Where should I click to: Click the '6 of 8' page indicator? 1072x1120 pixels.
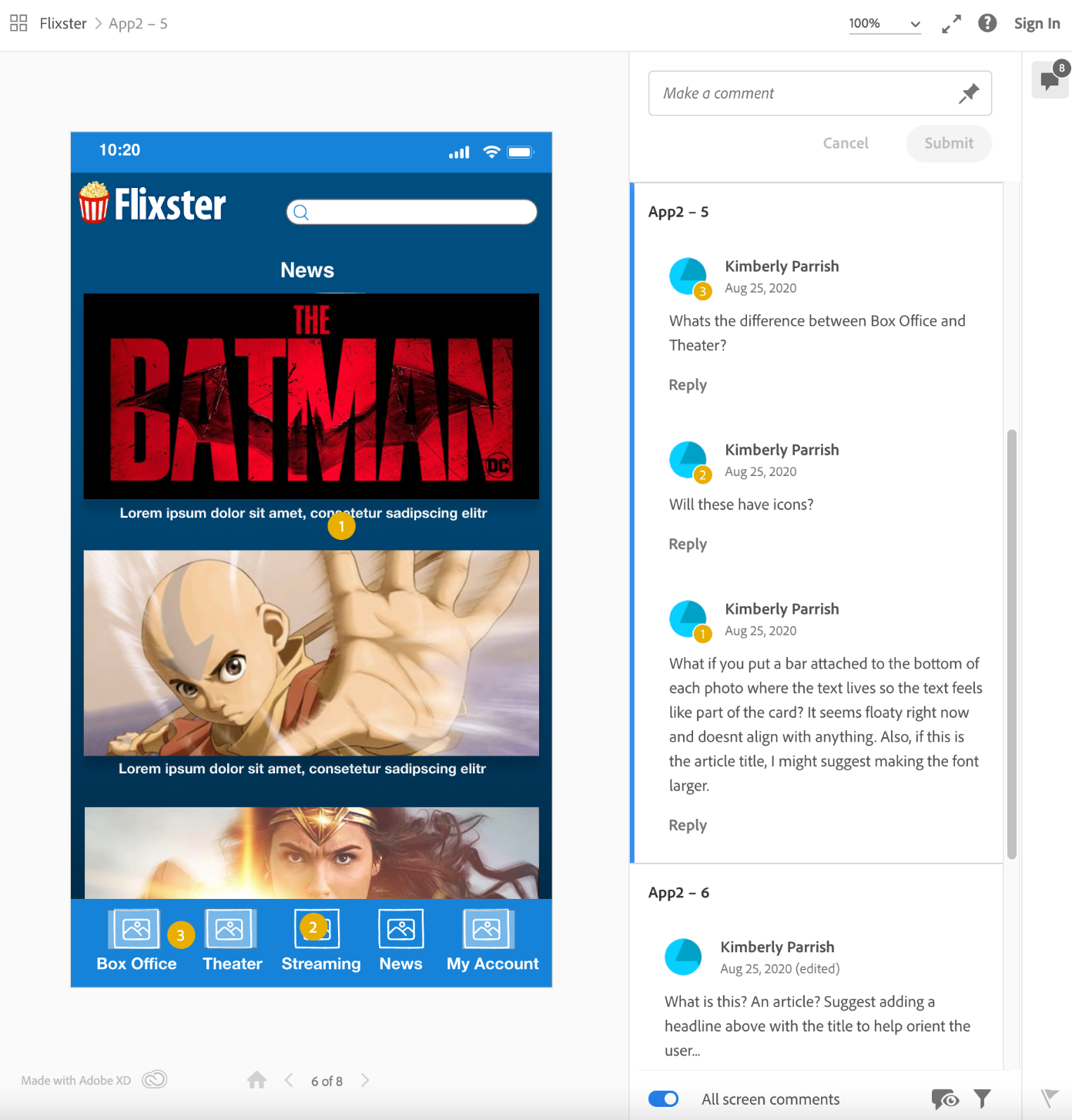coord(327,1081)
